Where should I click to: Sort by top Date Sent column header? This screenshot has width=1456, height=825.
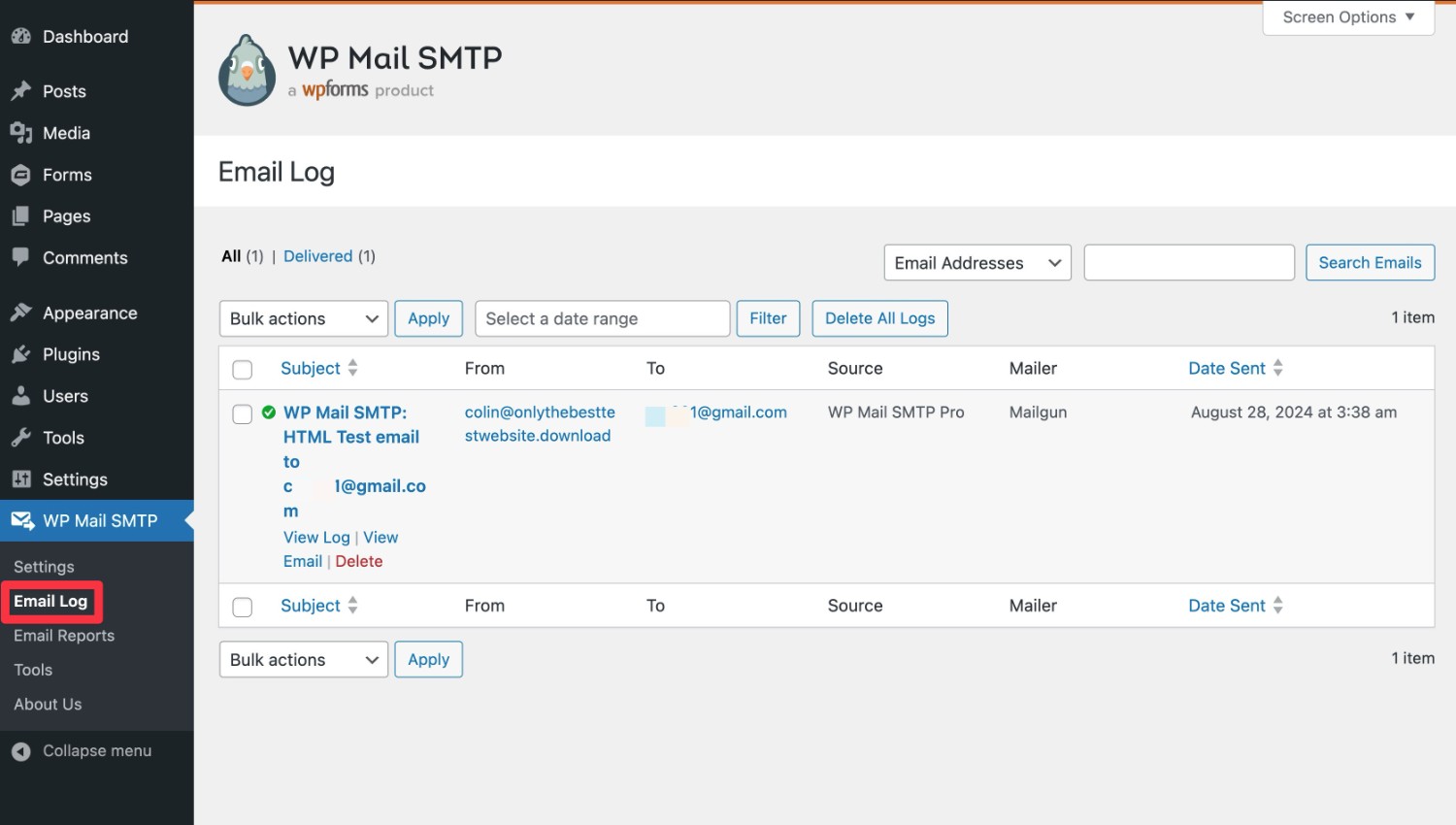point(1227,368)
